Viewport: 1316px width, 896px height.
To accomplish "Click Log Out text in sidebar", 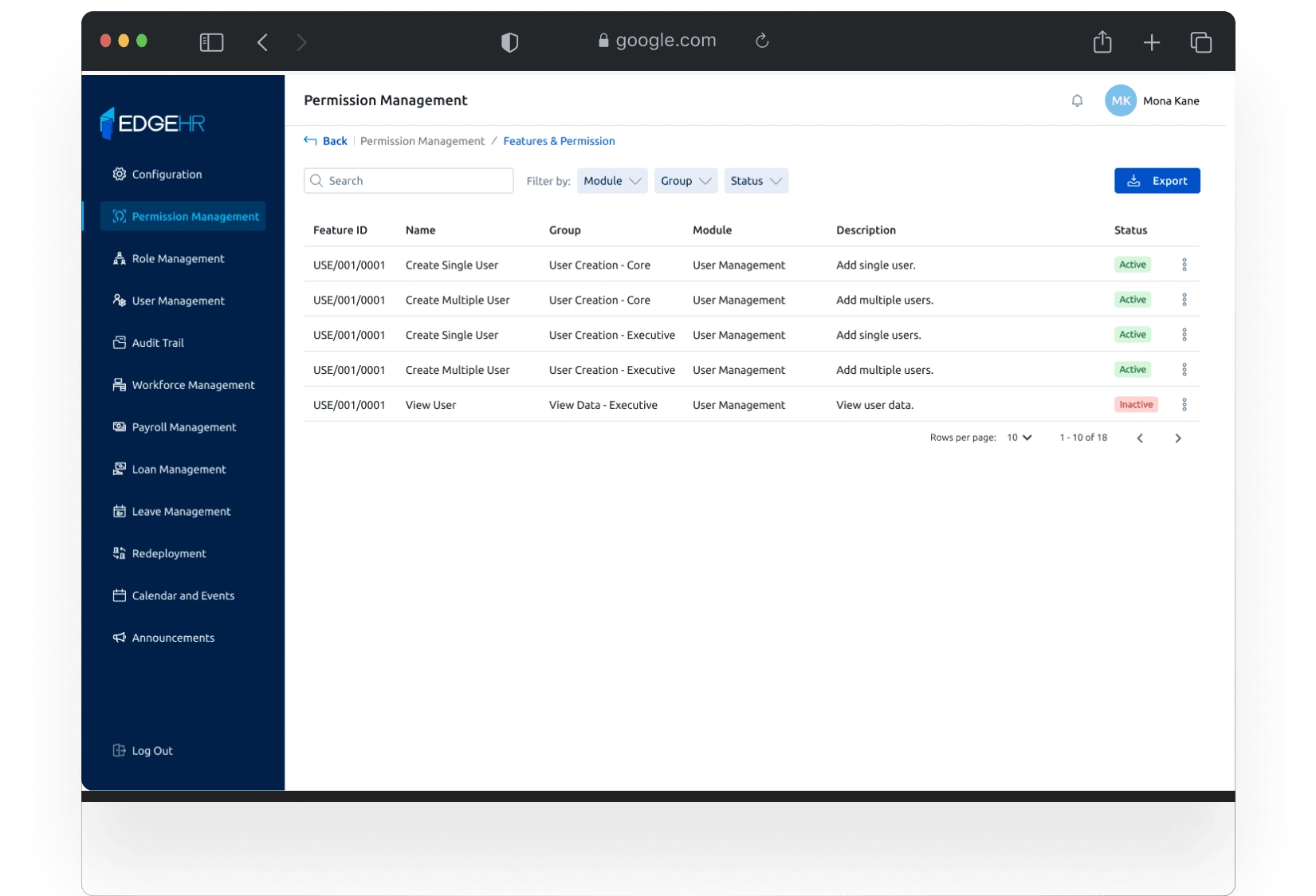I will coord(152,751).
